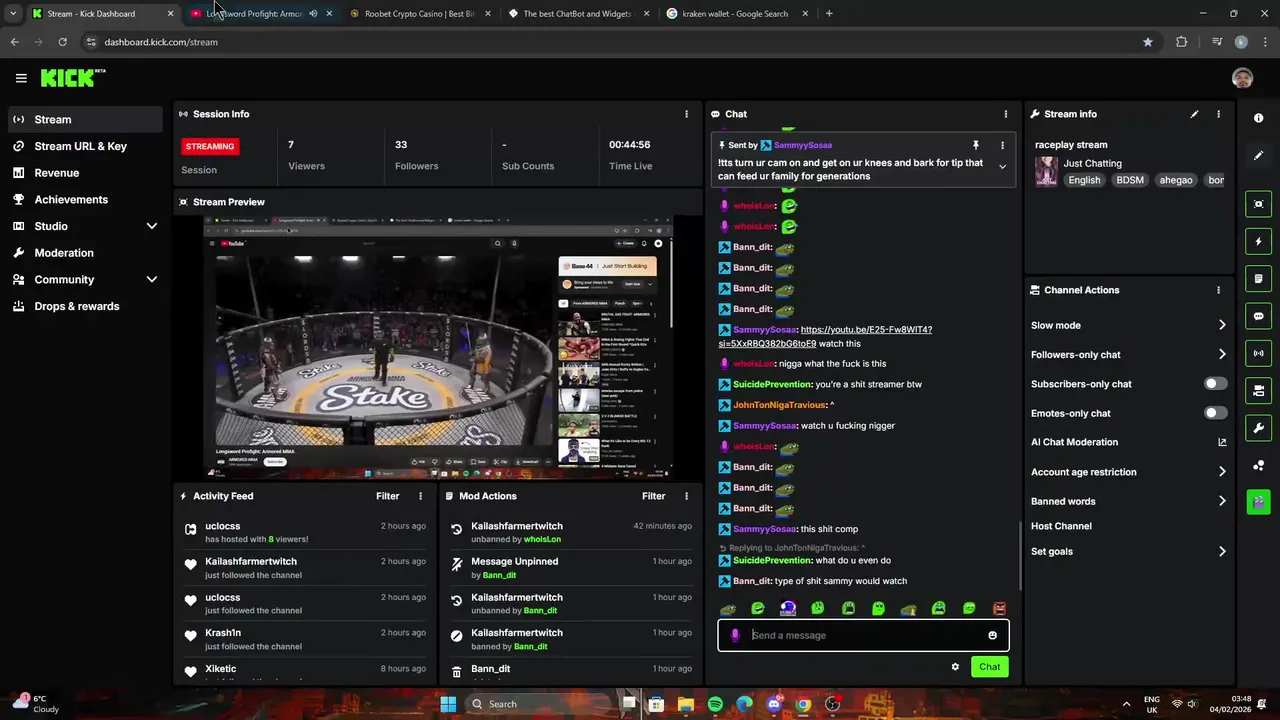Click the green clapperboard icon in right rail

(1258, 502)
